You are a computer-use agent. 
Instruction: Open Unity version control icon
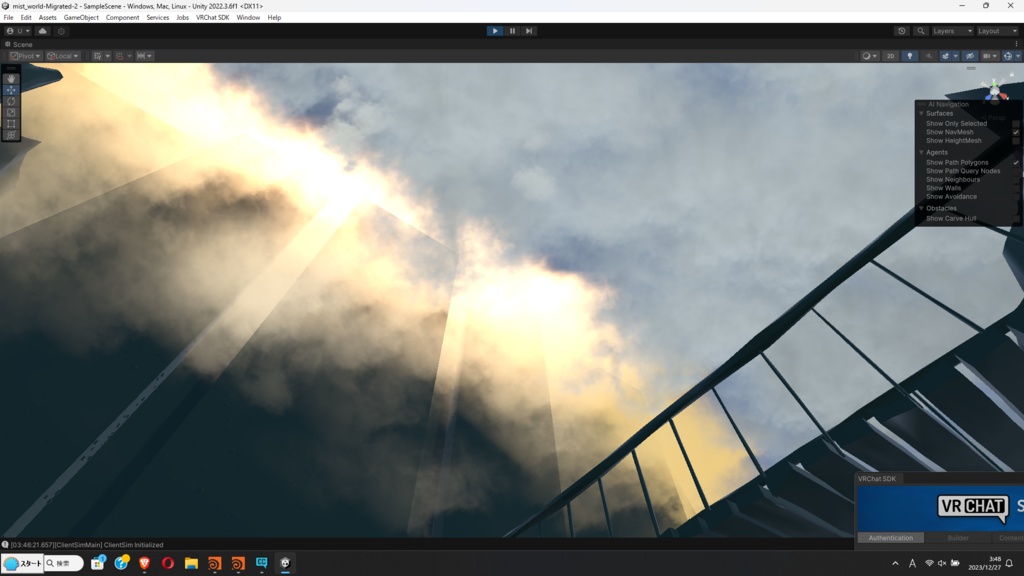[x=61, y=31]
